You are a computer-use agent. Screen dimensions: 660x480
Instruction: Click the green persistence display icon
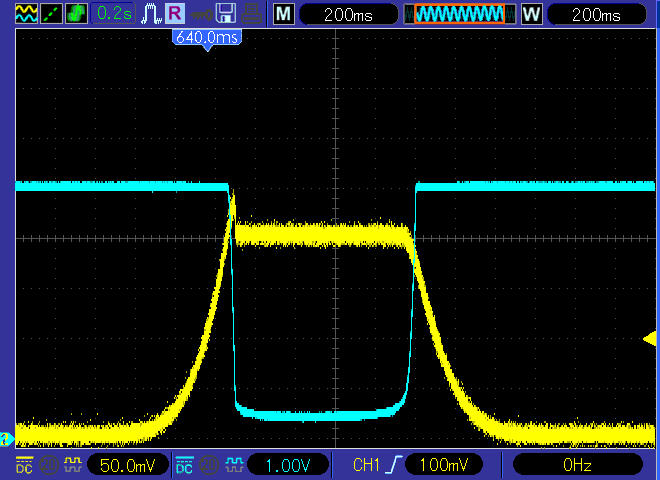pos(77,13)
